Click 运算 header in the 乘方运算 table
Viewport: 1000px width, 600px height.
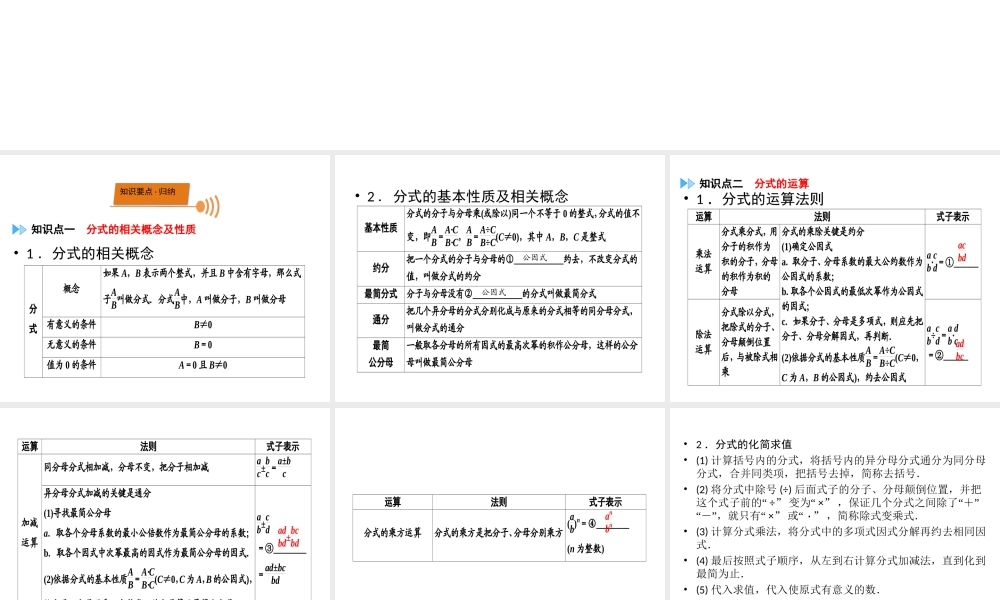393,502
